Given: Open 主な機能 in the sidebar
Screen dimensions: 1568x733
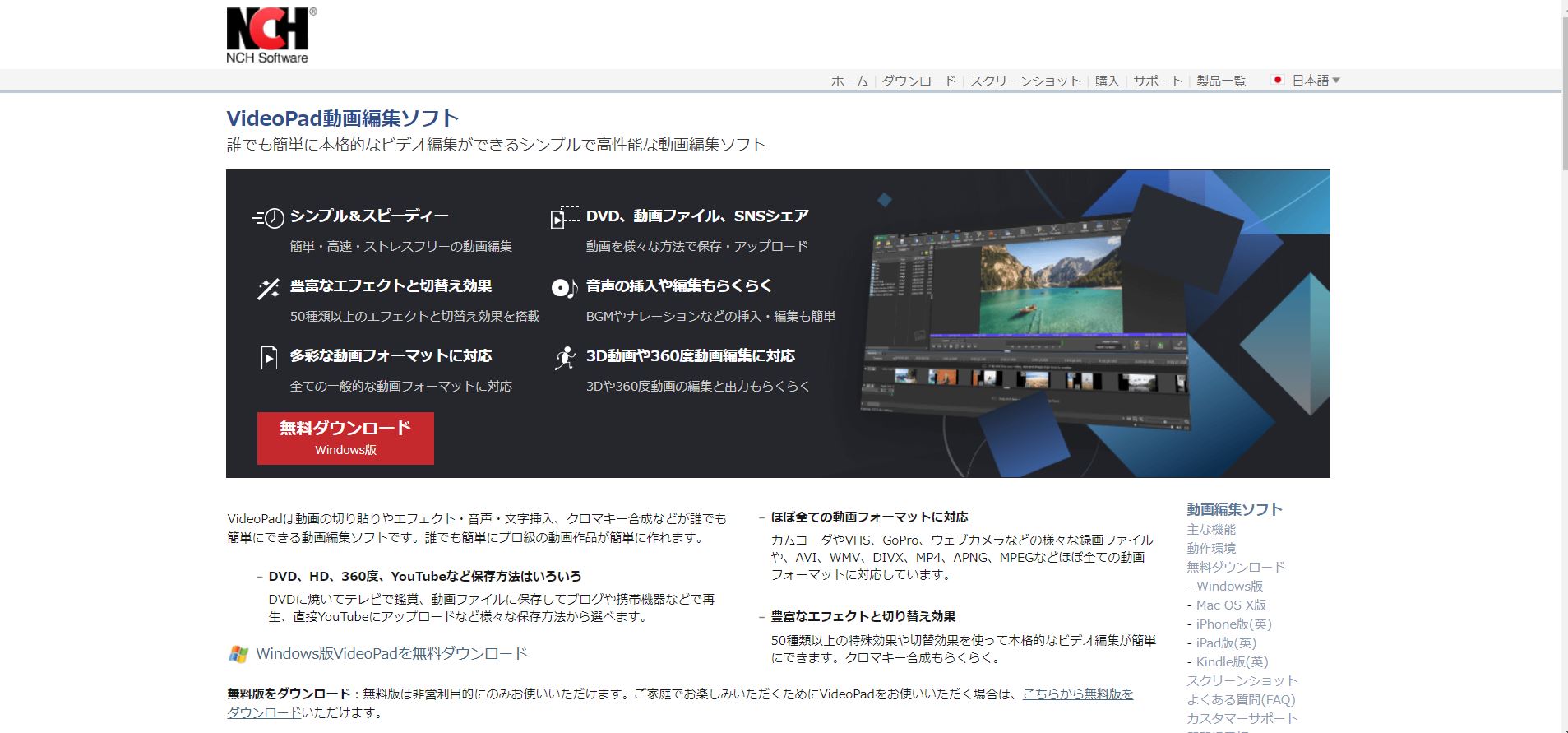Looking at the screenshot, I should tap(1211, 529).
